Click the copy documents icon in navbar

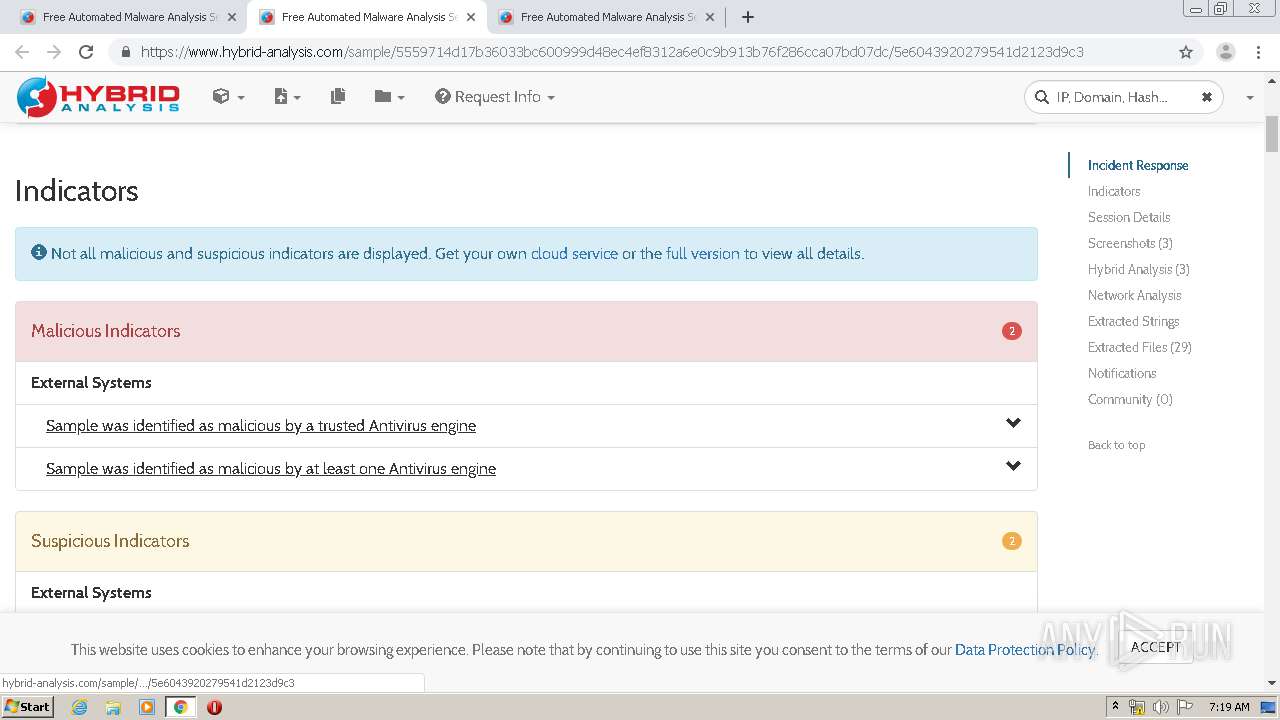pos(338,96)
